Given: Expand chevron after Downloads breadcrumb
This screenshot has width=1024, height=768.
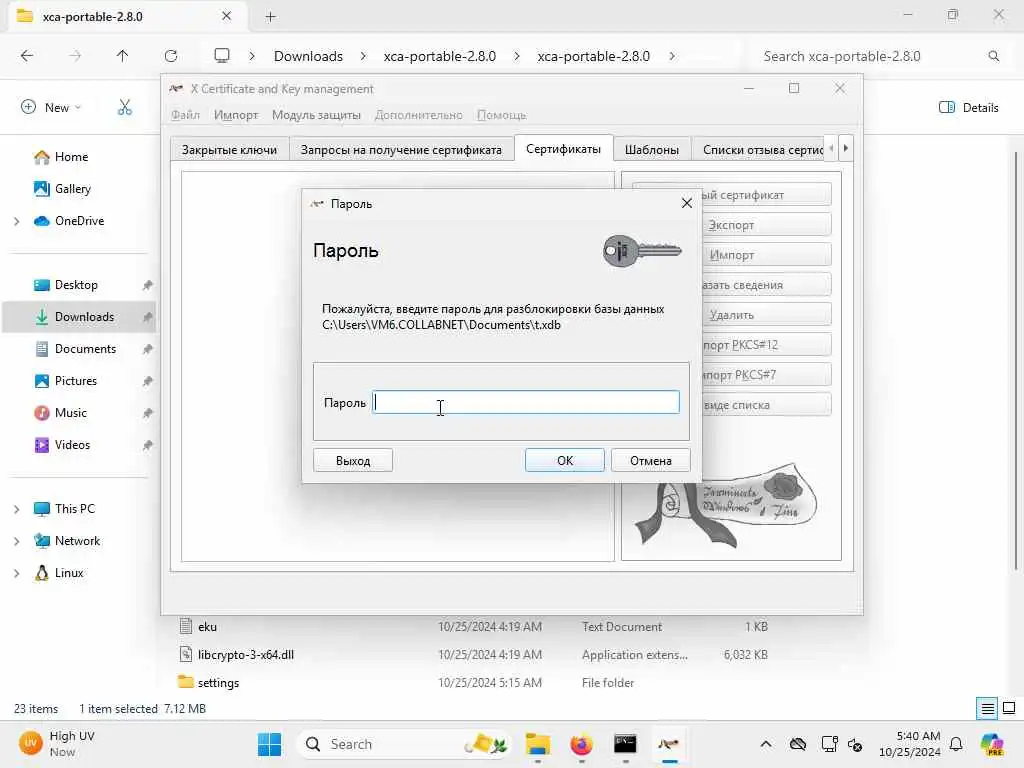Looking at the screenshot, I should click(x=363, y=56).
